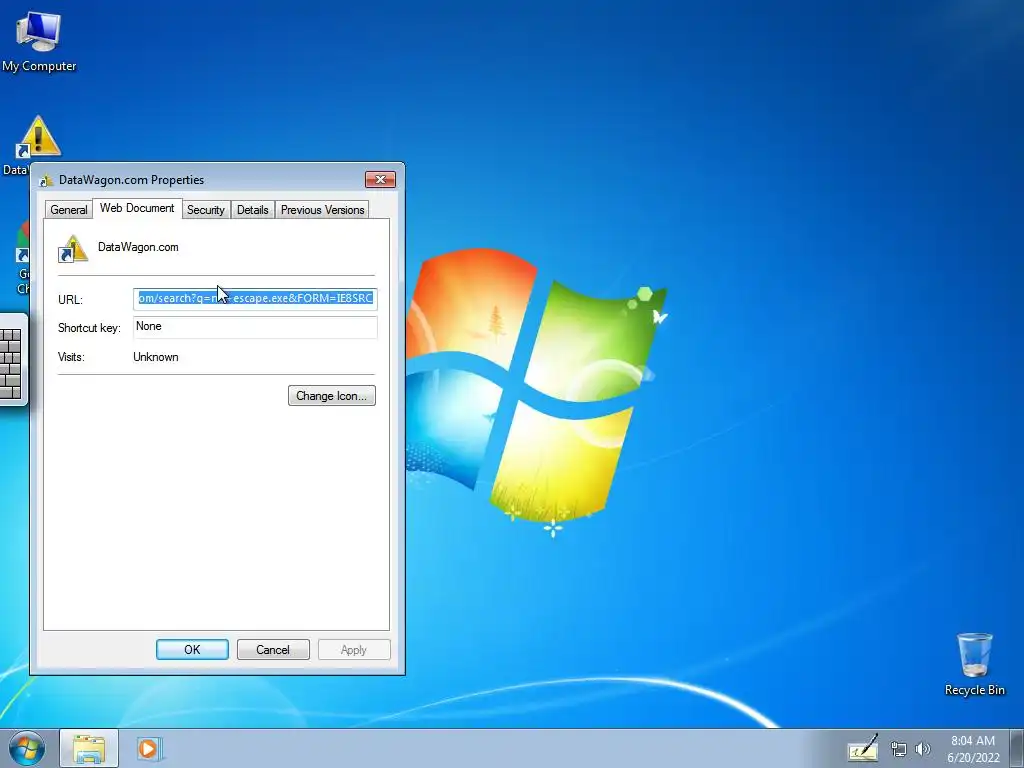
Task: Switch to the Security tab
Action: pyautogui.click(x=206, y=210)
